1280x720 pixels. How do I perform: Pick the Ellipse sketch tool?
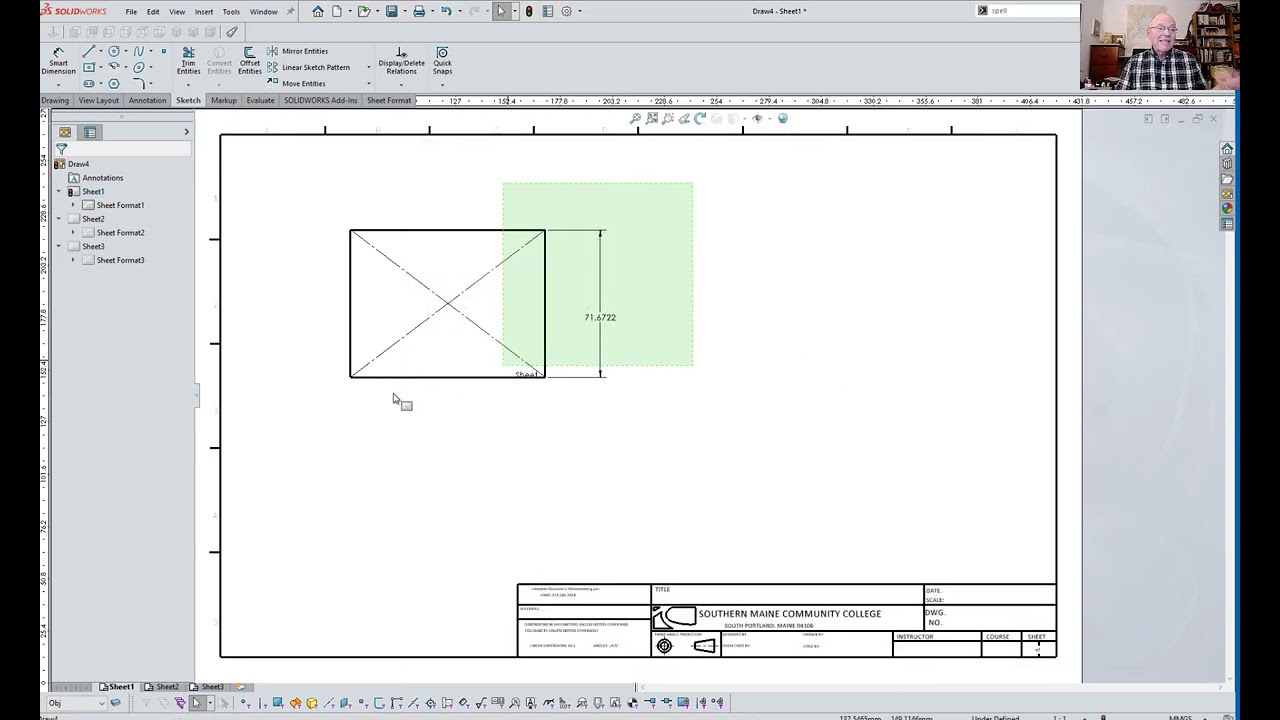click(x=139, y=67)
